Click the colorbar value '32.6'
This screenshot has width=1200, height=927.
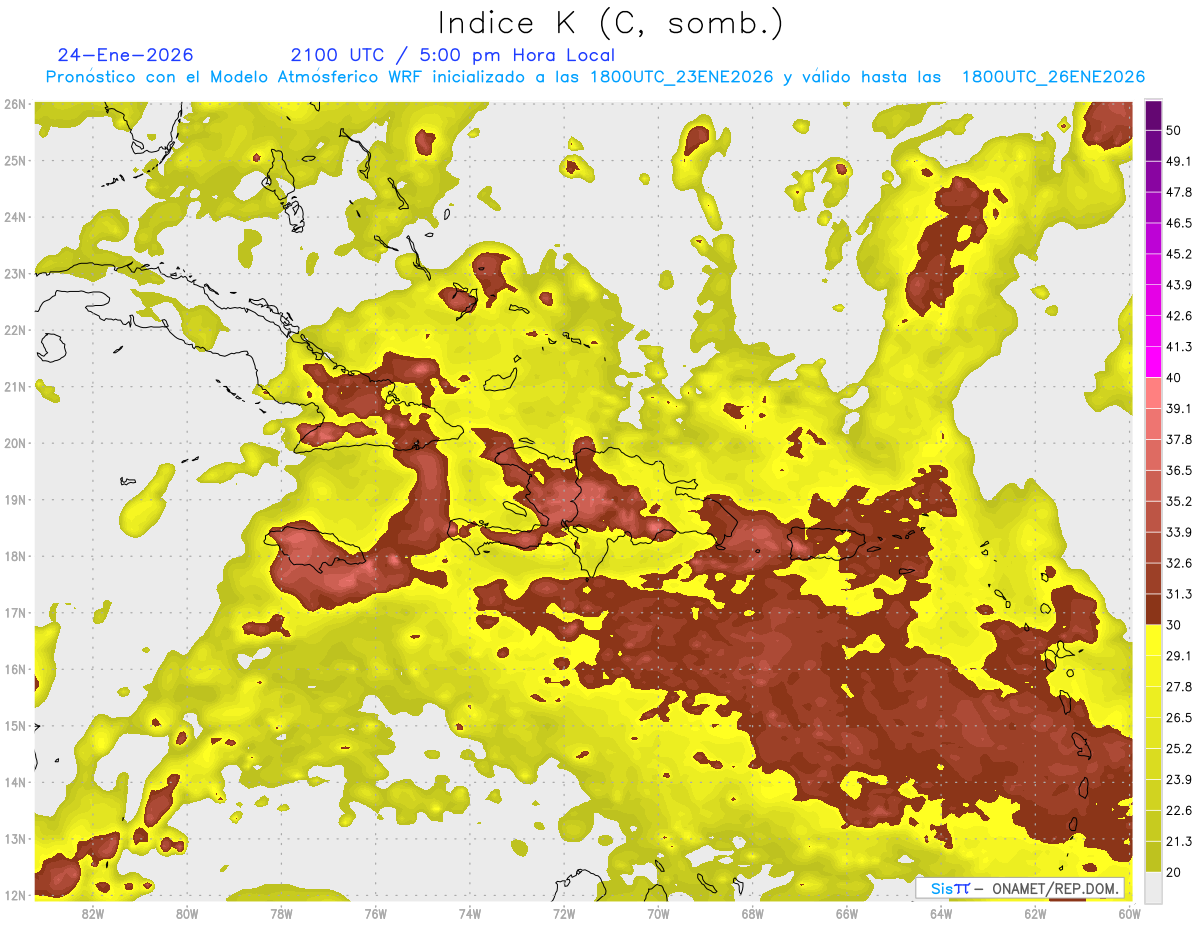[1179, 563]
